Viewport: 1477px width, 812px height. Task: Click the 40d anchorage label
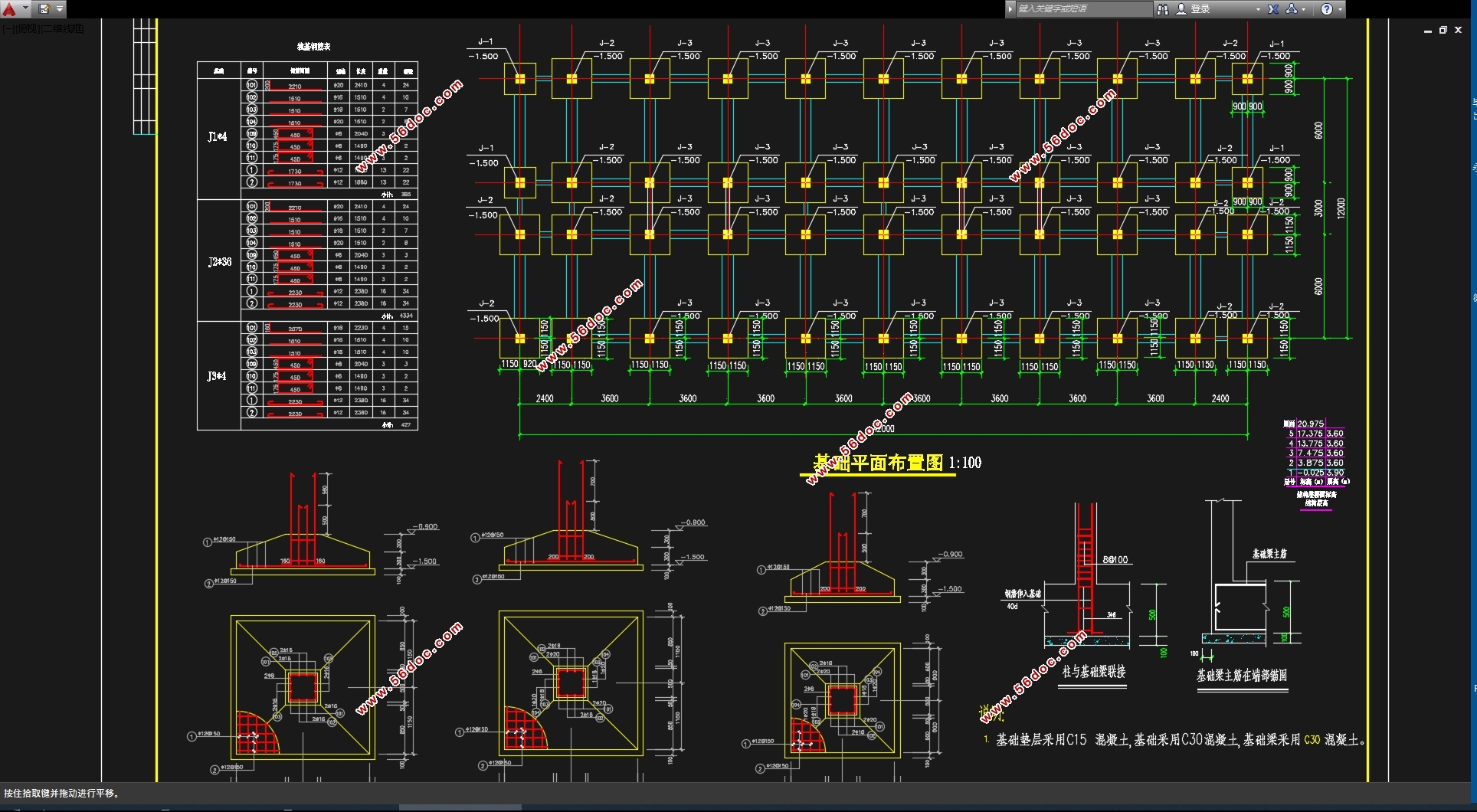pos(1012,606)
